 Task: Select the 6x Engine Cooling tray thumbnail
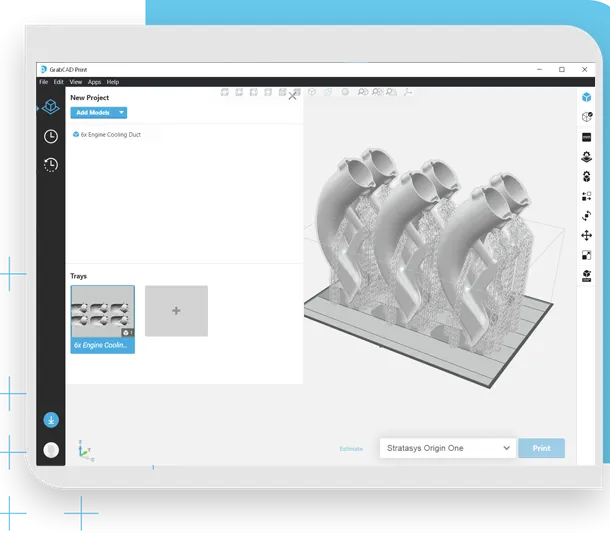click(x=102, y=318)
